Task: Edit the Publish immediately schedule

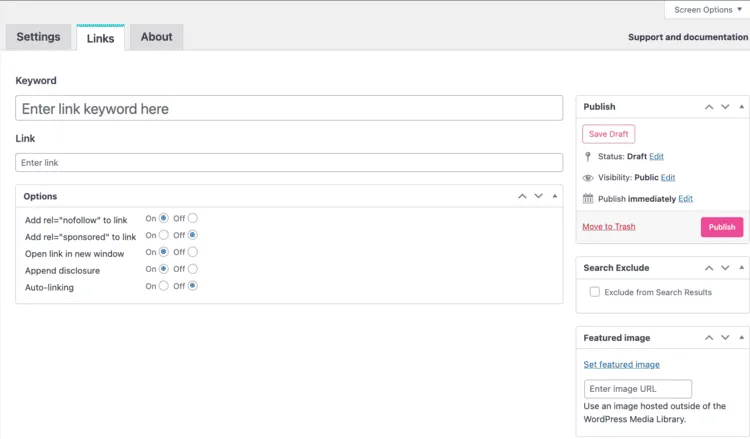Action: pos(685,198)
